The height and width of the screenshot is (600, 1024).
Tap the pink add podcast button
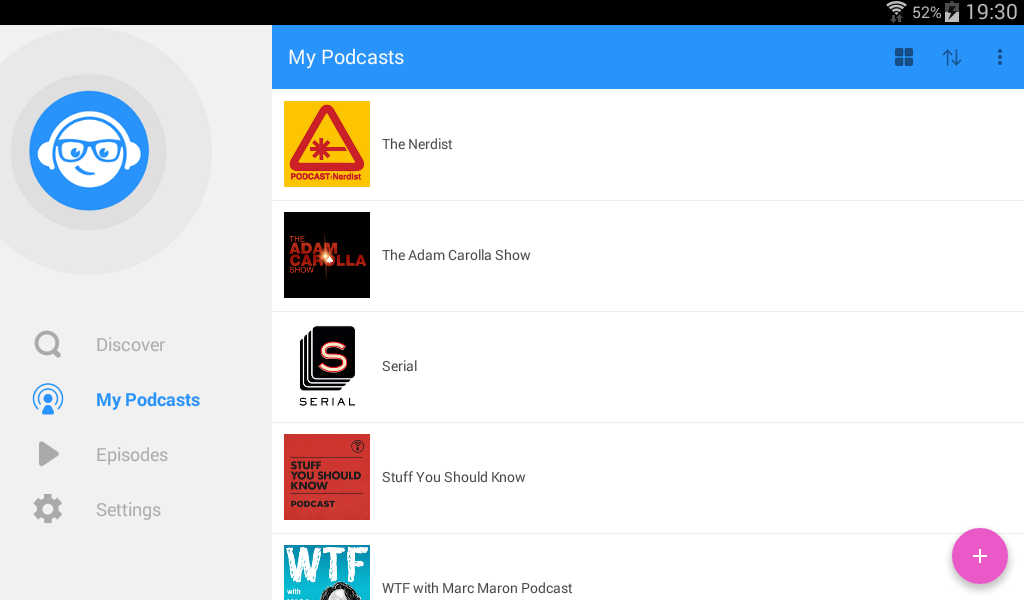pos(980,556)
